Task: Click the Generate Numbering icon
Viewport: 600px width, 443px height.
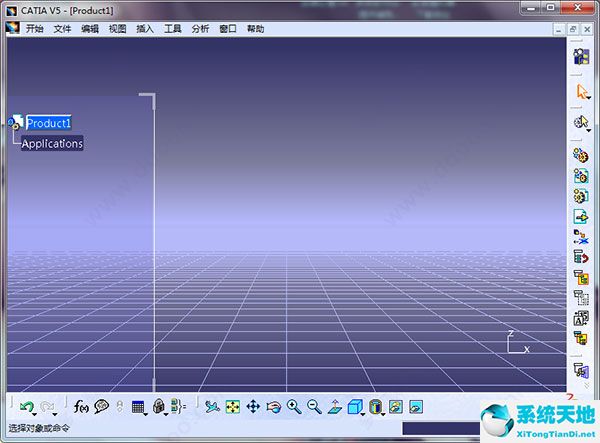Action: (581, 277)
